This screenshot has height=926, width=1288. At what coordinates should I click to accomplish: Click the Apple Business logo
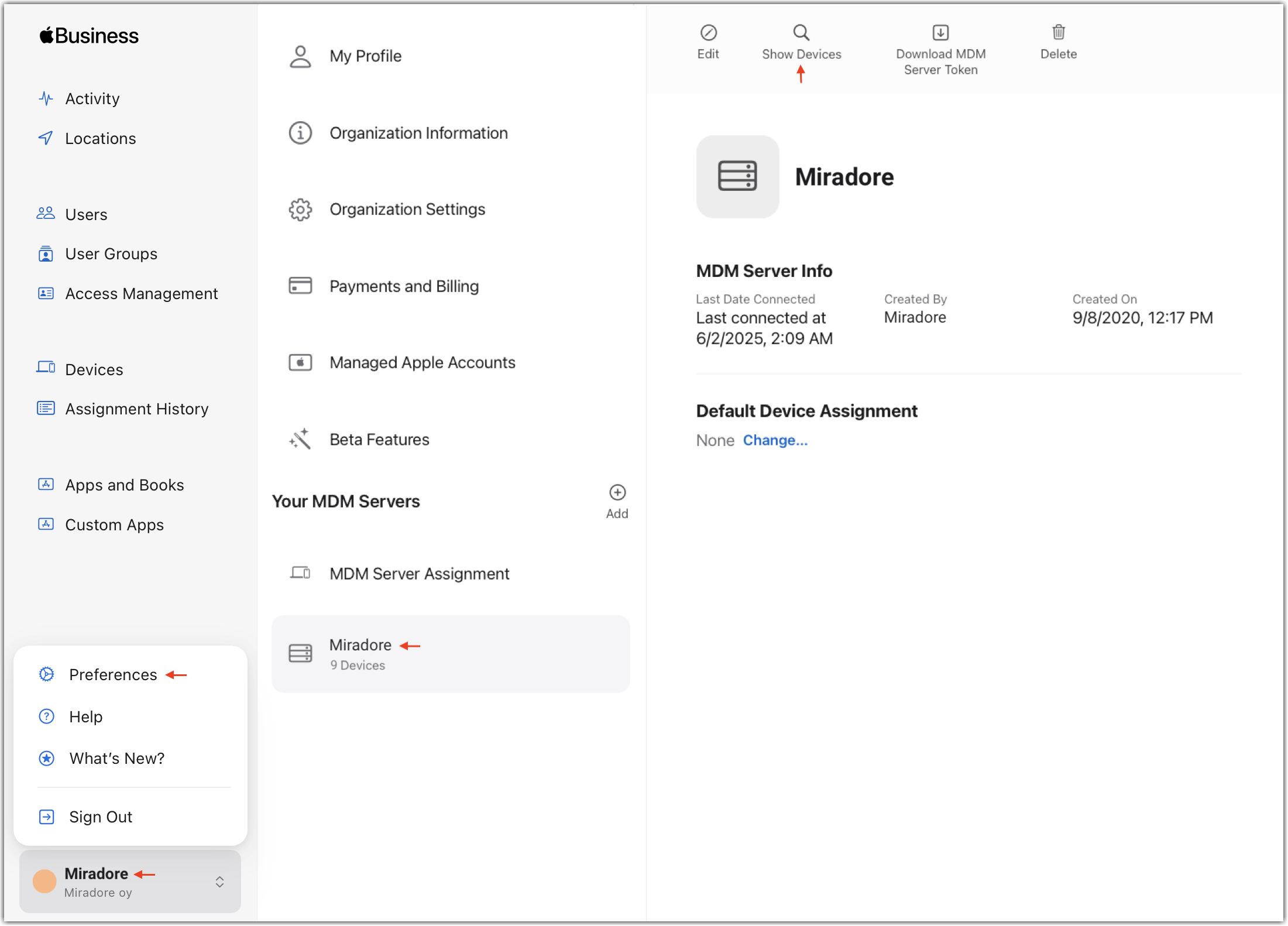pyautogui.click(x=89, y=36)
